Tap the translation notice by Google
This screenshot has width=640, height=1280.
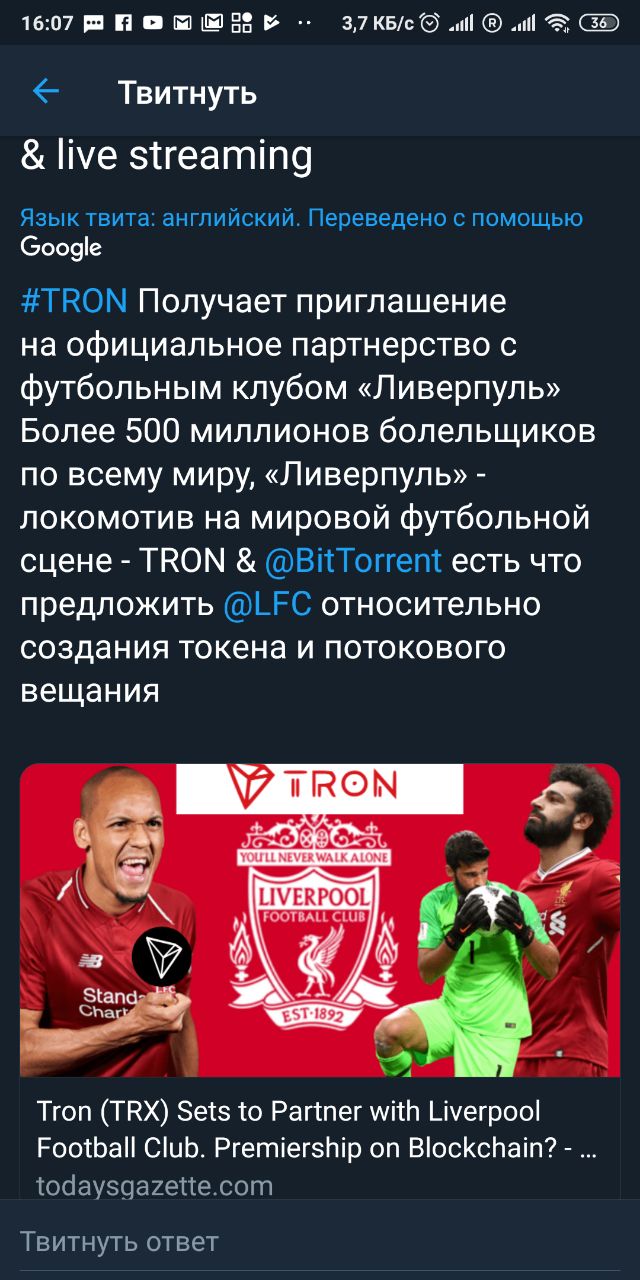(x=301, y=232)
